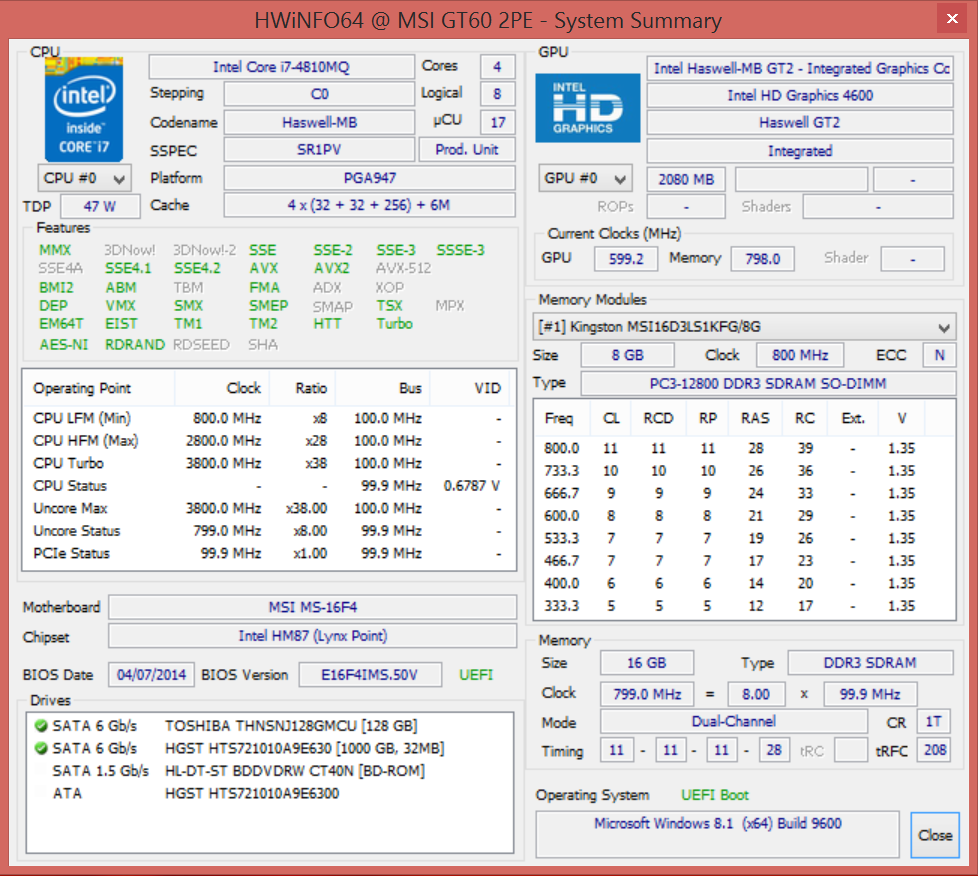Click the green UEFI label beside BIOS version
This screenshot has width=978, height=876.
pyautogui.click(x=476, y=674)
